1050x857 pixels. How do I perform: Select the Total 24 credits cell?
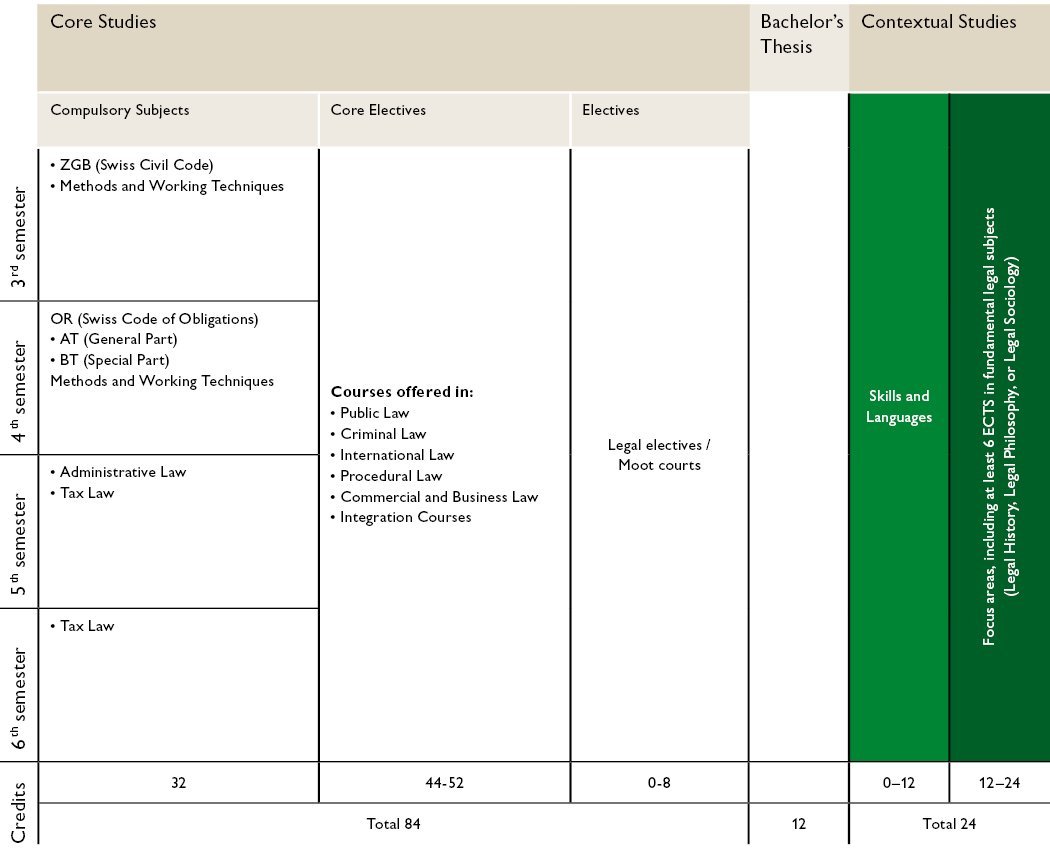(x=948, y=824)
